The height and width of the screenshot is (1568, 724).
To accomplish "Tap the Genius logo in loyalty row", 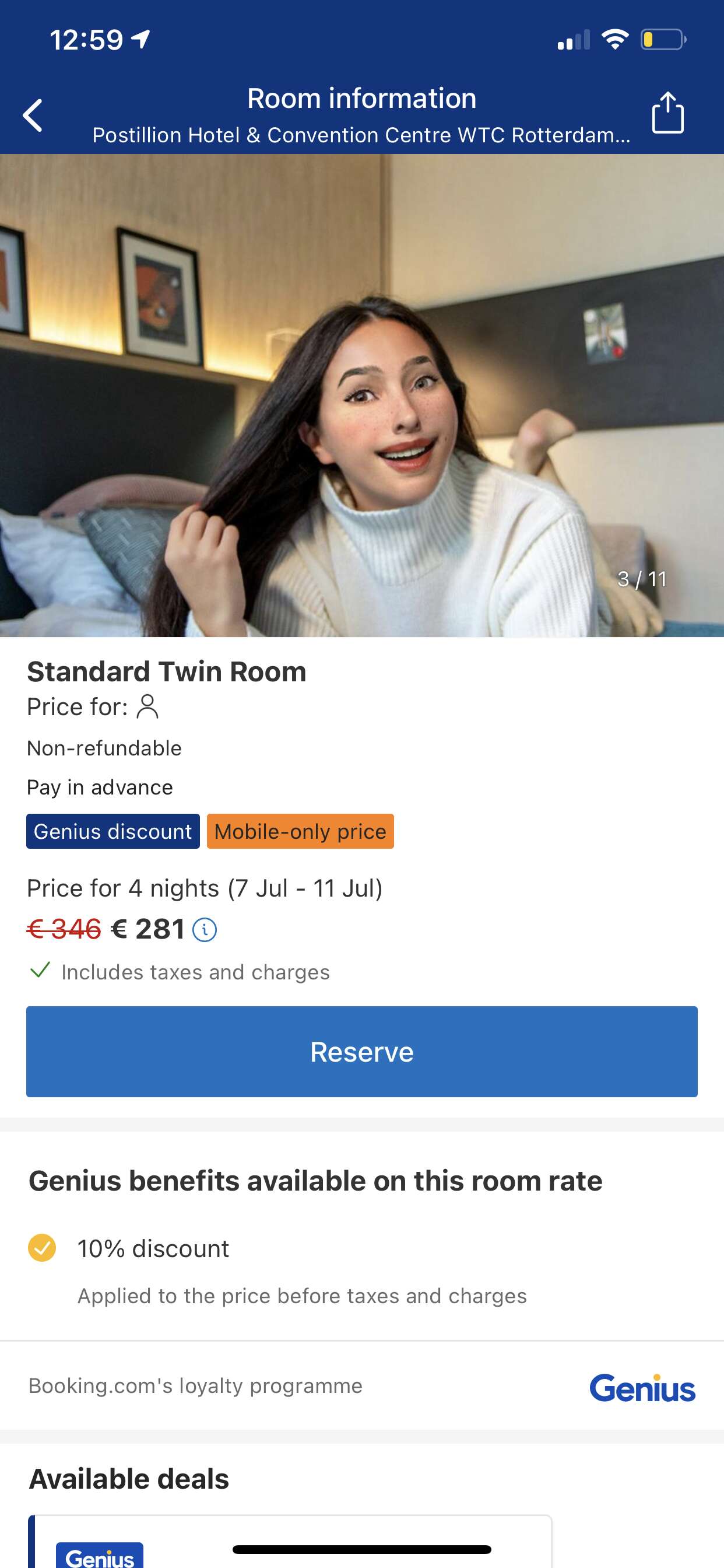I will coord(642,1388).
